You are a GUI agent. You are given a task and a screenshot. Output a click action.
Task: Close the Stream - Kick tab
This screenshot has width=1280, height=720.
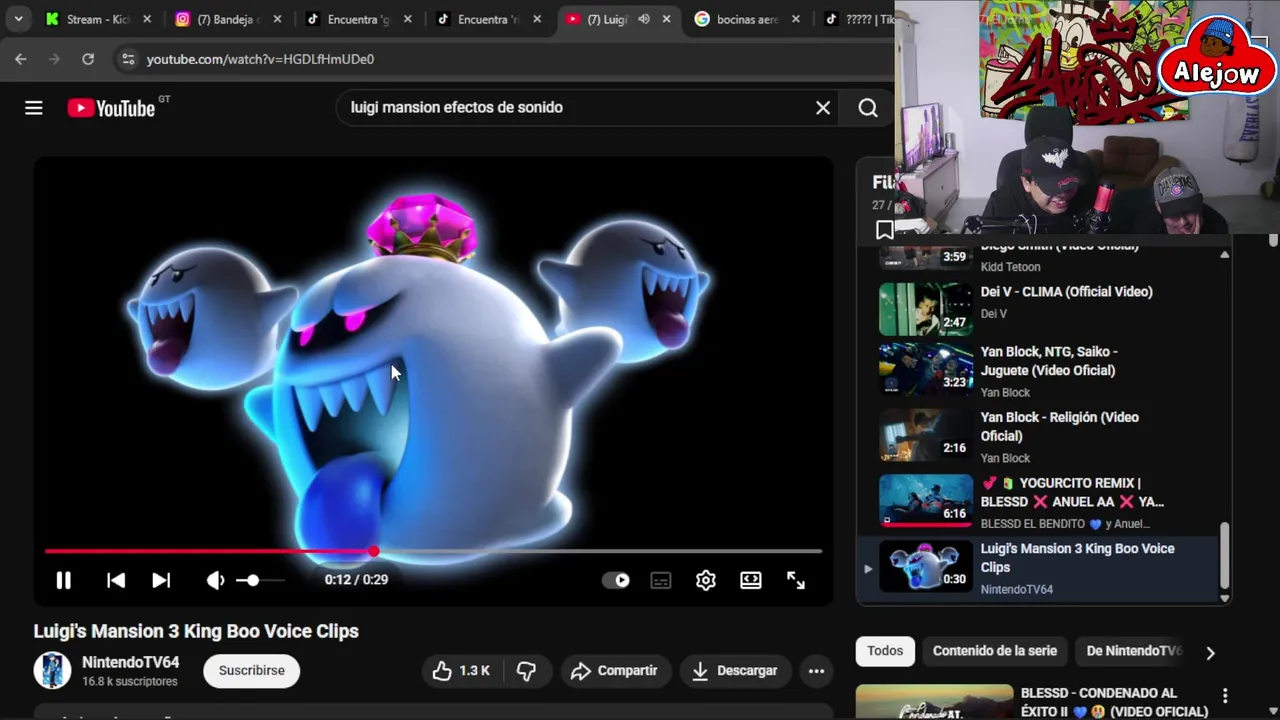pos(147,19)
